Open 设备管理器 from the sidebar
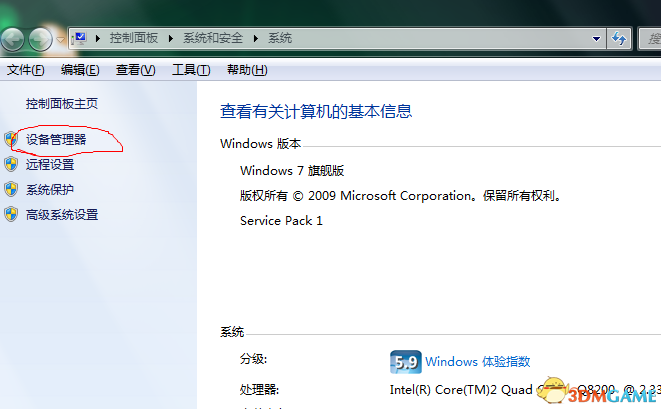This screenshot has height=409, width=661. pyautogui.click(x=56, y=140)
